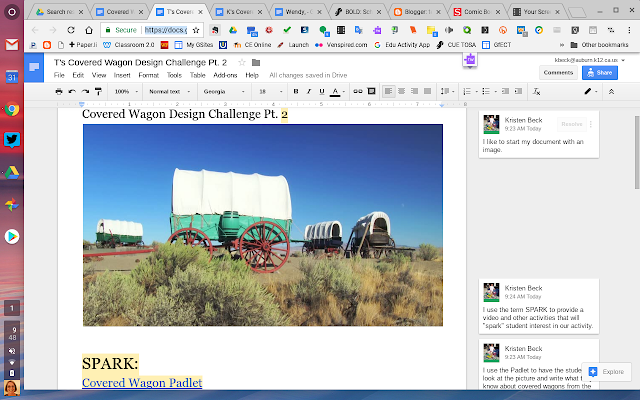Go to the browser home page
640x400 pixels.
pos(89,30)
